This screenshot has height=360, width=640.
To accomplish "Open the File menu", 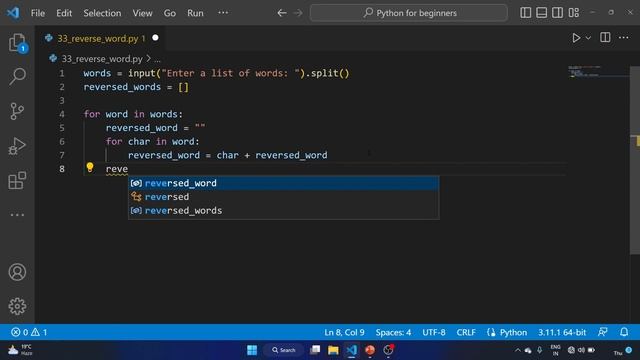I will [38, 13].
